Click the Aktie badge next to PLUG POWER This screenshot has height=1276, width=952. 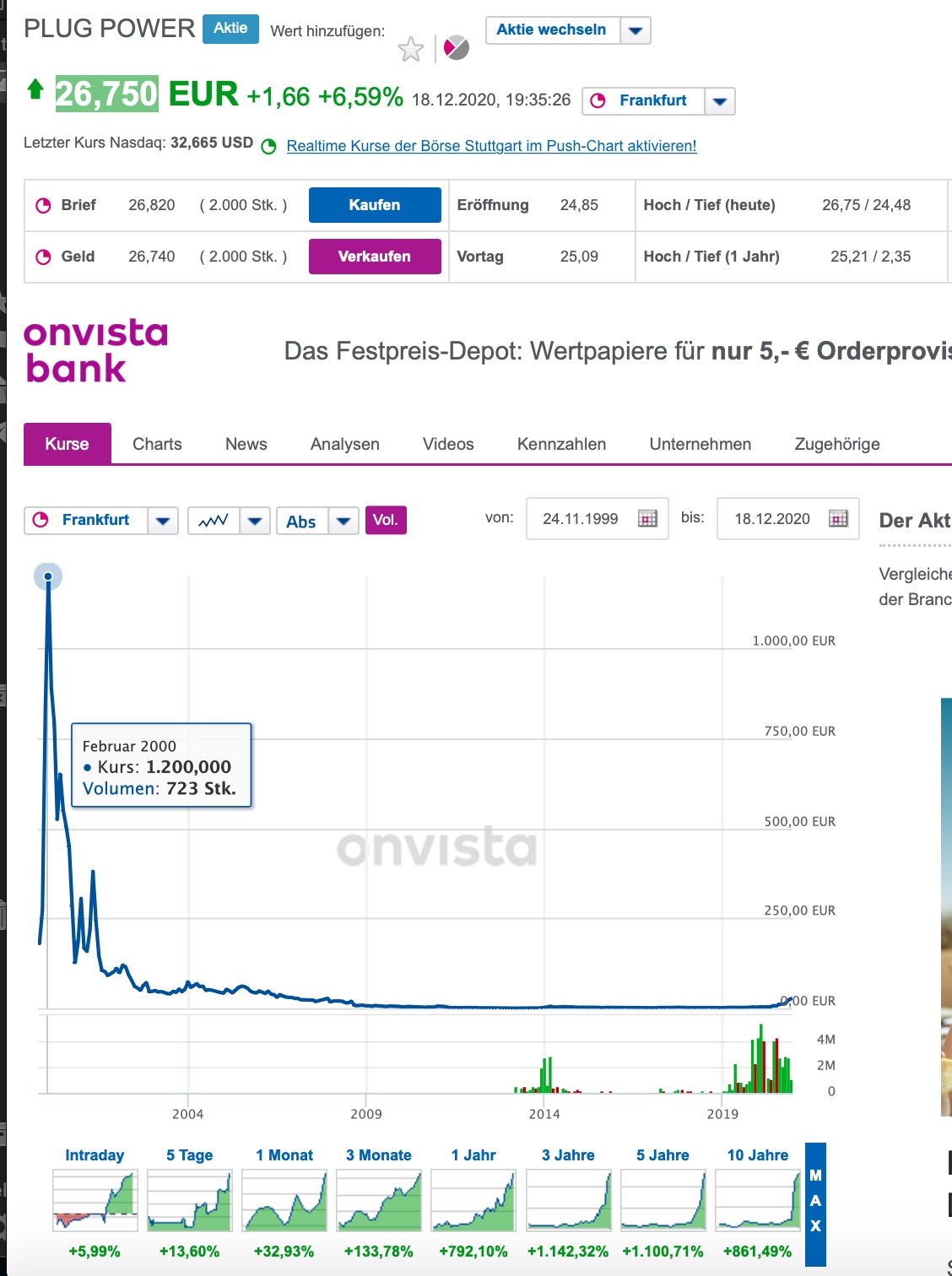tap(230, 28)
